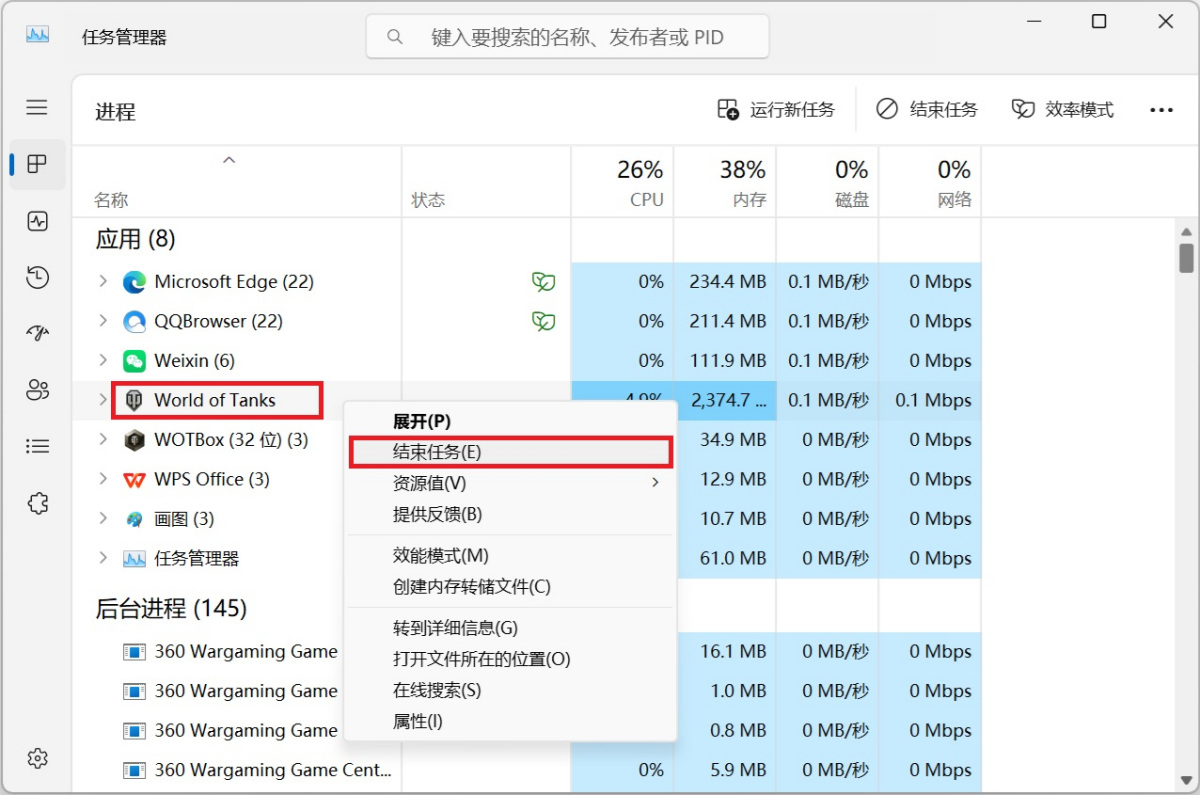1200x795 pixels.
Task: Open Startup apps sidebar icon
Action: pos(37,333)
